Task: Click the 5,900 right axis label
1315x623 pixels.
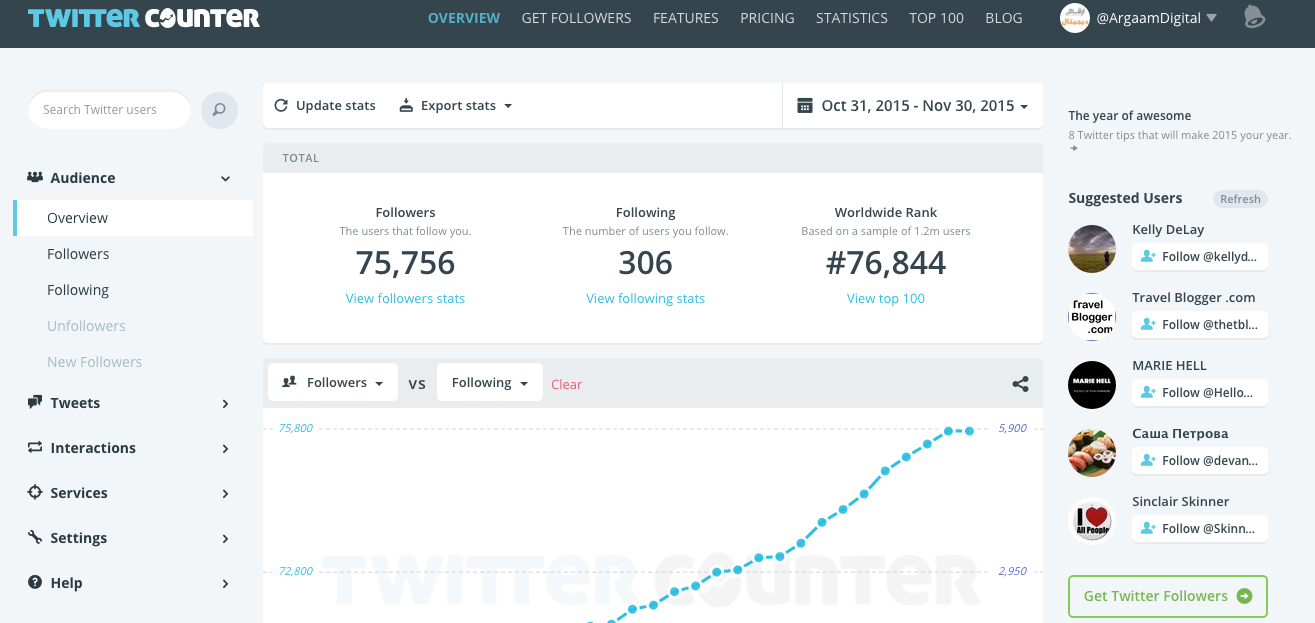Action: pyautogui.click(x=1012, y=428)
